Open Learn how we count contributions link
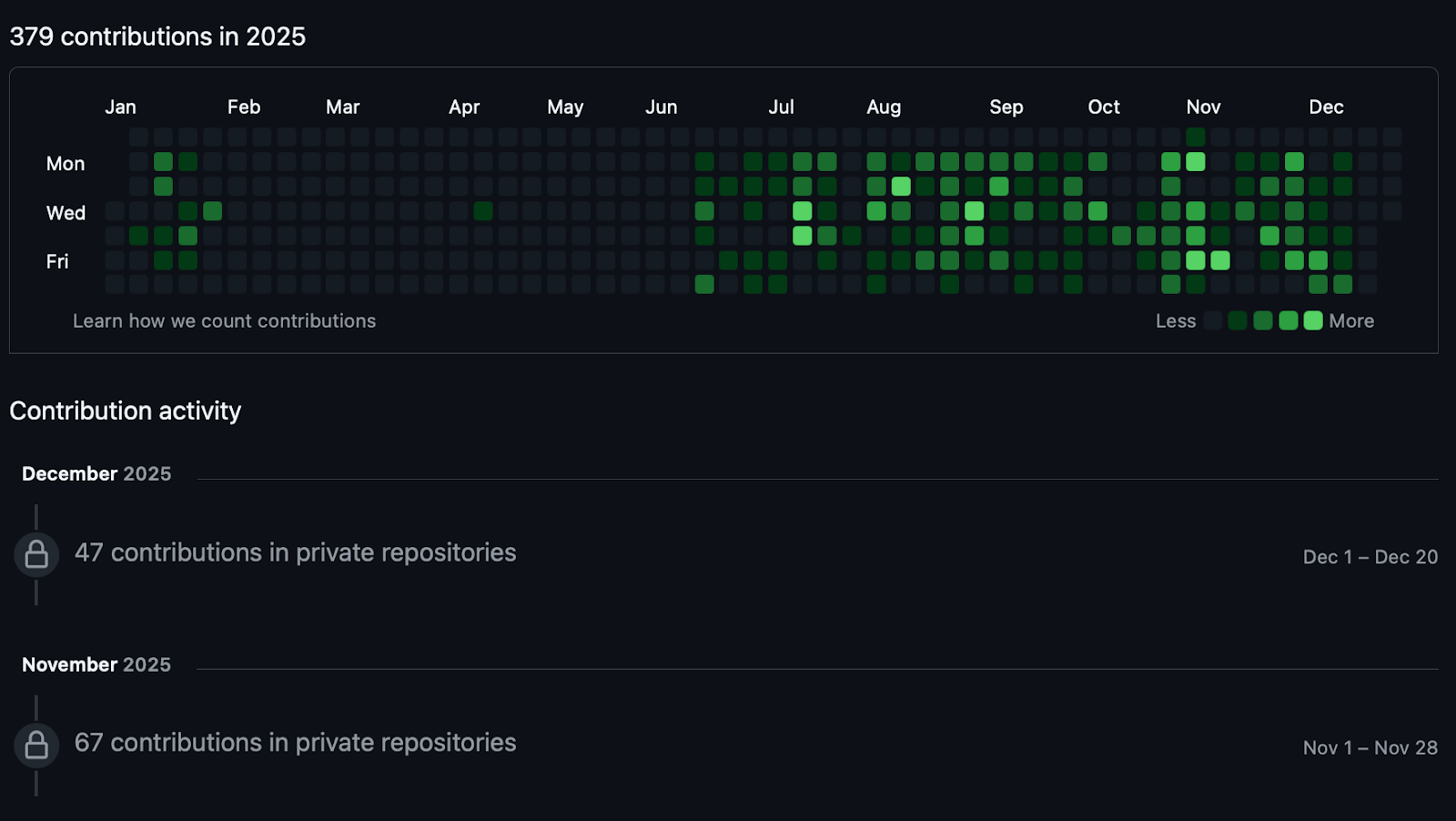1456x821 pixels. coord(224,321)
